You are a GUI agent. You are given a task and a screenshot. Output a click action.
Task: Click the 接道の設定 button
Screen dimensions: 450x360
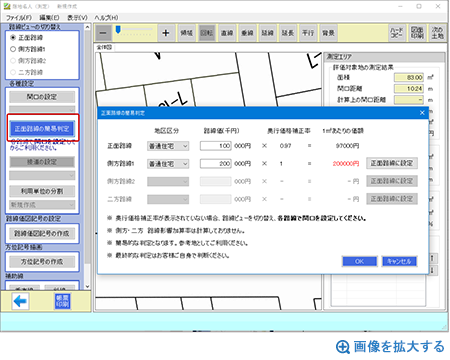click(42, 162)
